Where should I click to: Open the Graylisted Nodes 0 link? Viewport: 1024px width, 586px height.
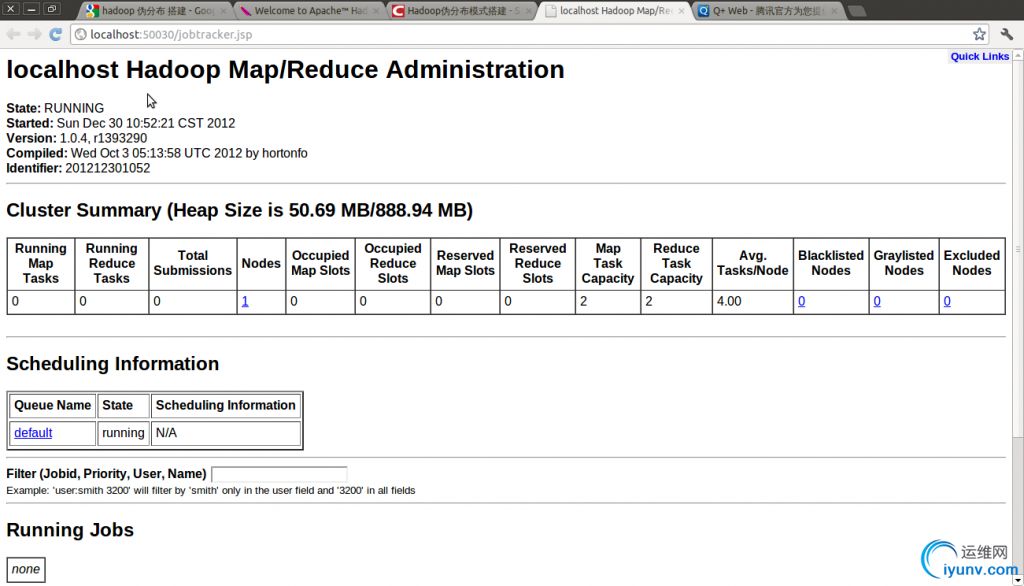coord(877,301)
